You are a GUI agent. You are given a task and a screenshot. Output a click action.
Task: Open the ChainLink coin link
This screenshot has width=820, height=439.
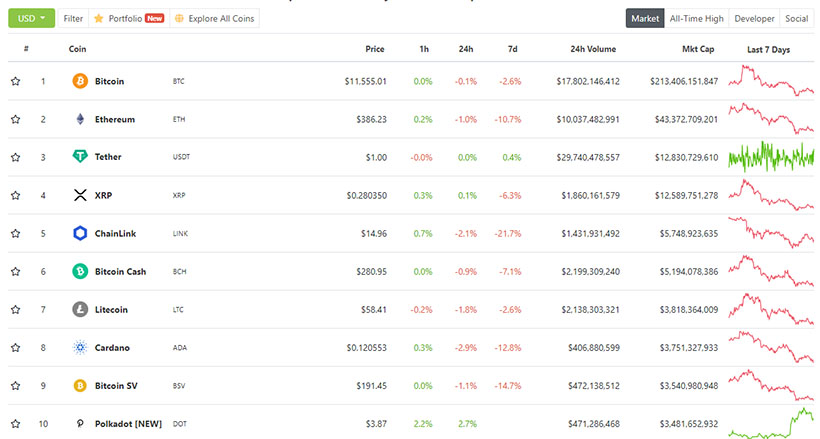click(x=115, y=233)
